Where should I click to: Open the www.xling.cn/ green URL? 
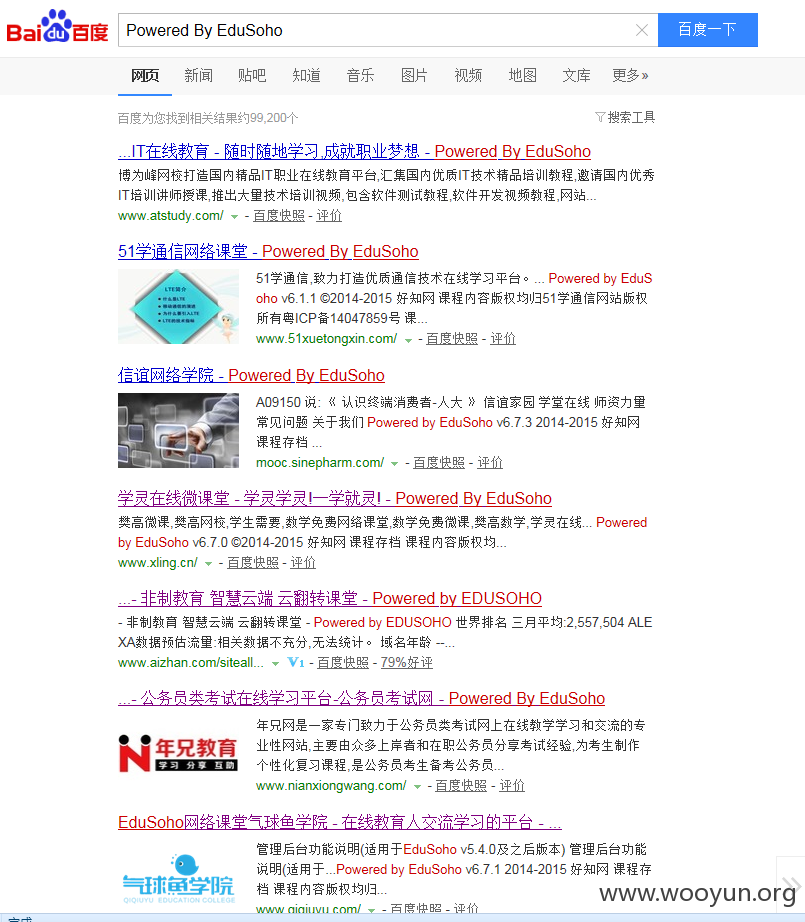pos(158,563)
